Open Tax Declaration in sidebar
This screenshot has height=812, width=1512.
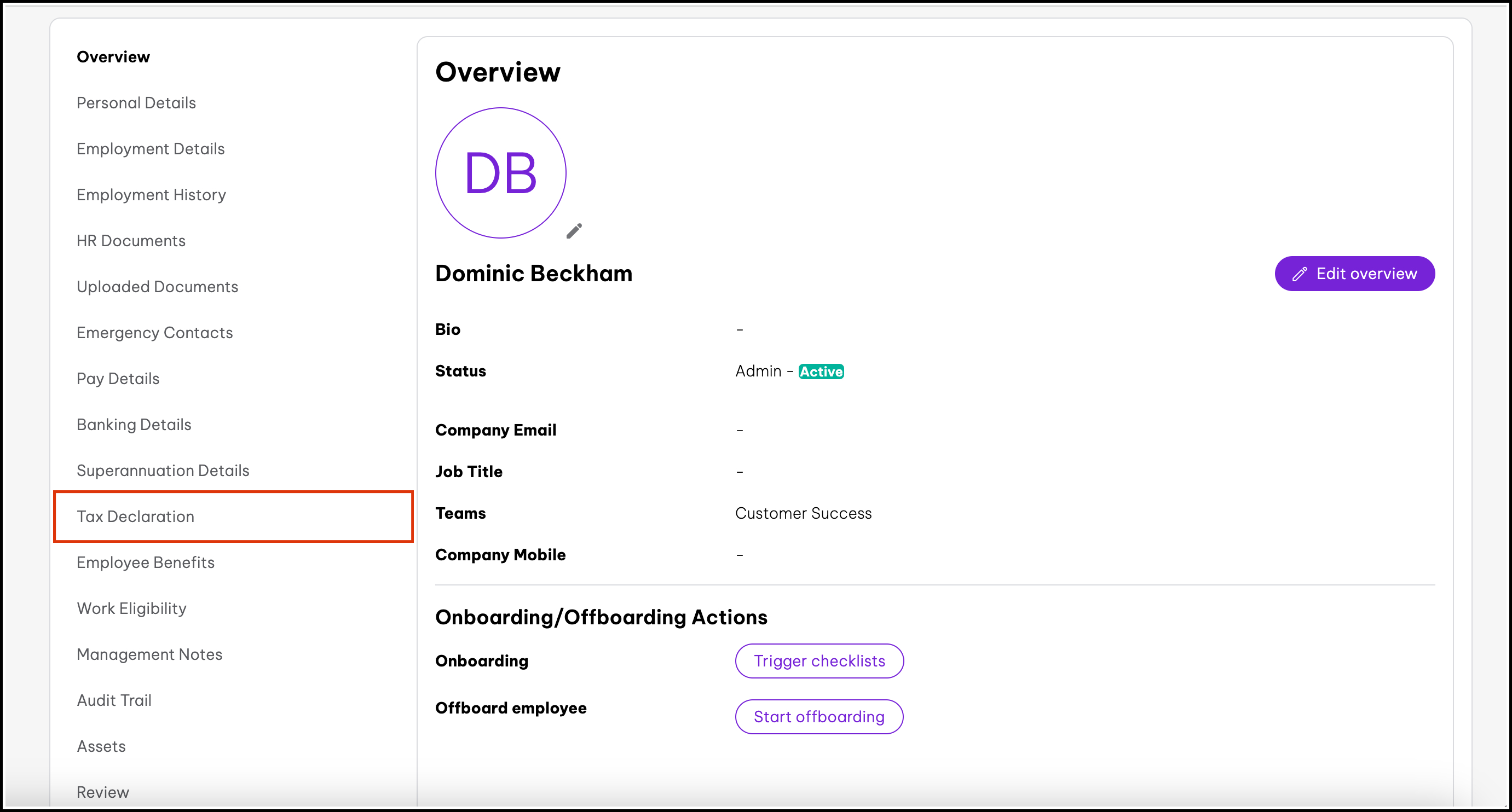tap(136, 517)
